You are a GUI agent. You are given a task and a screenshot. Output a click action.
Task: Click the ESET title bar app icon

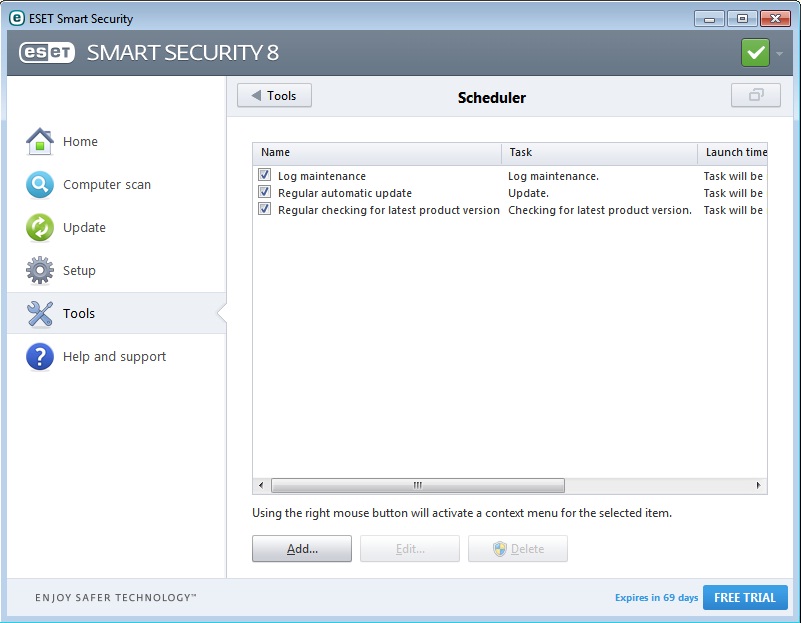point(17,18)
